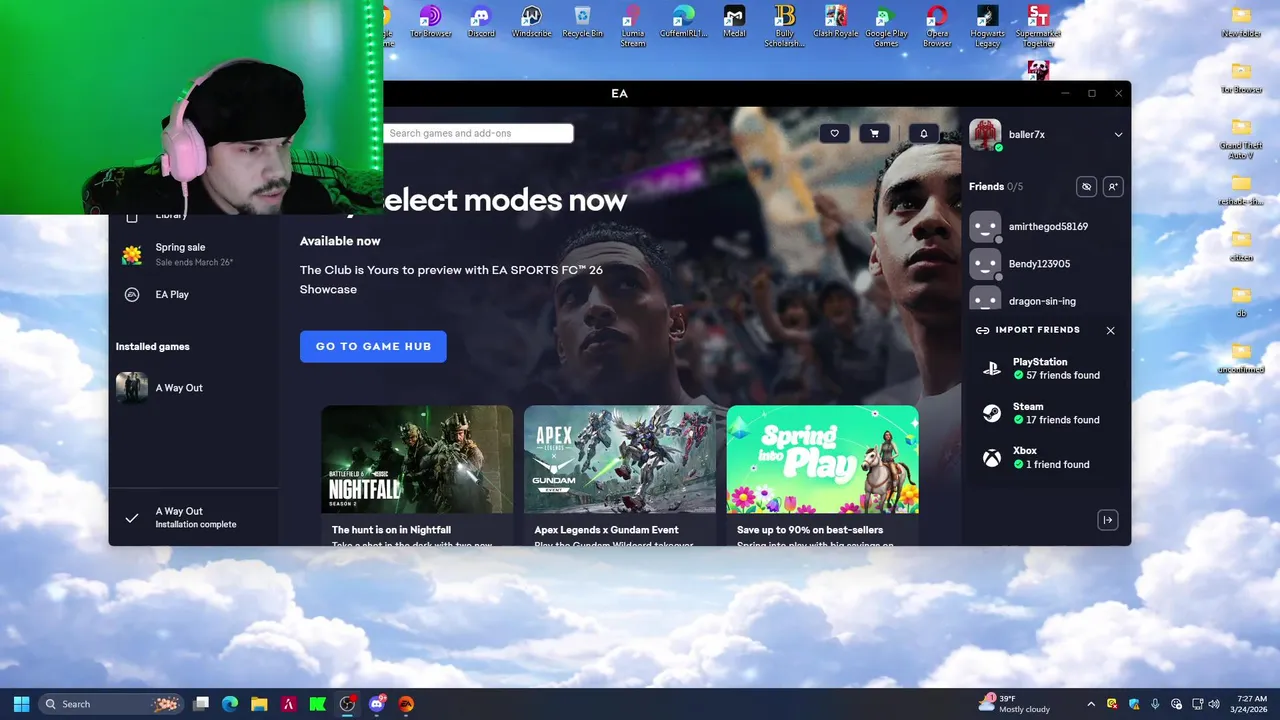Image resolution: width=1280 pixels, height=720 pixels.
Task: Click the Opera Browser desktop shortcut
Action: coord(937,27)
